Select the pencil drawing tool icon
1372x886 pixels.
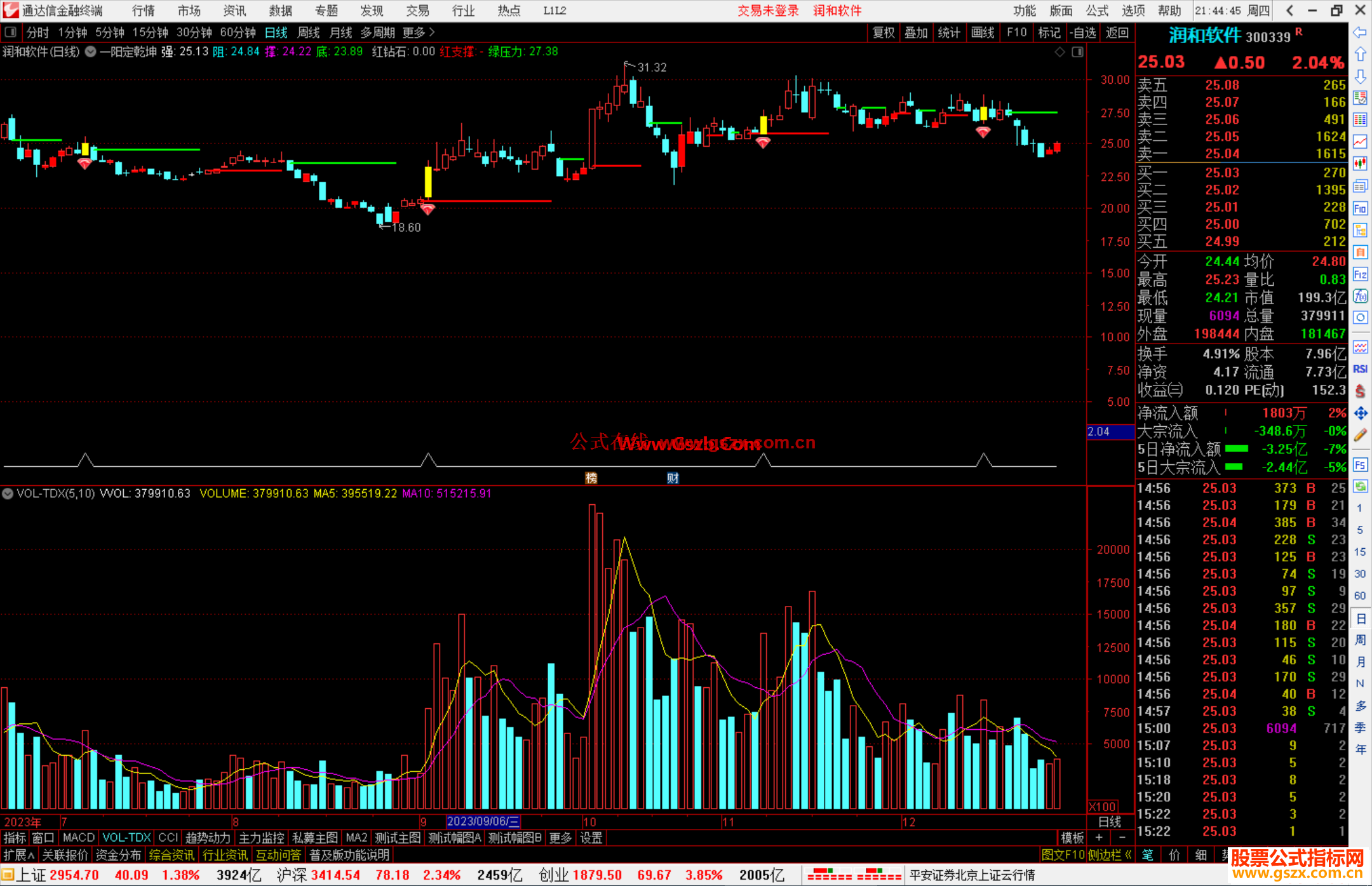tap(1360, 436)
